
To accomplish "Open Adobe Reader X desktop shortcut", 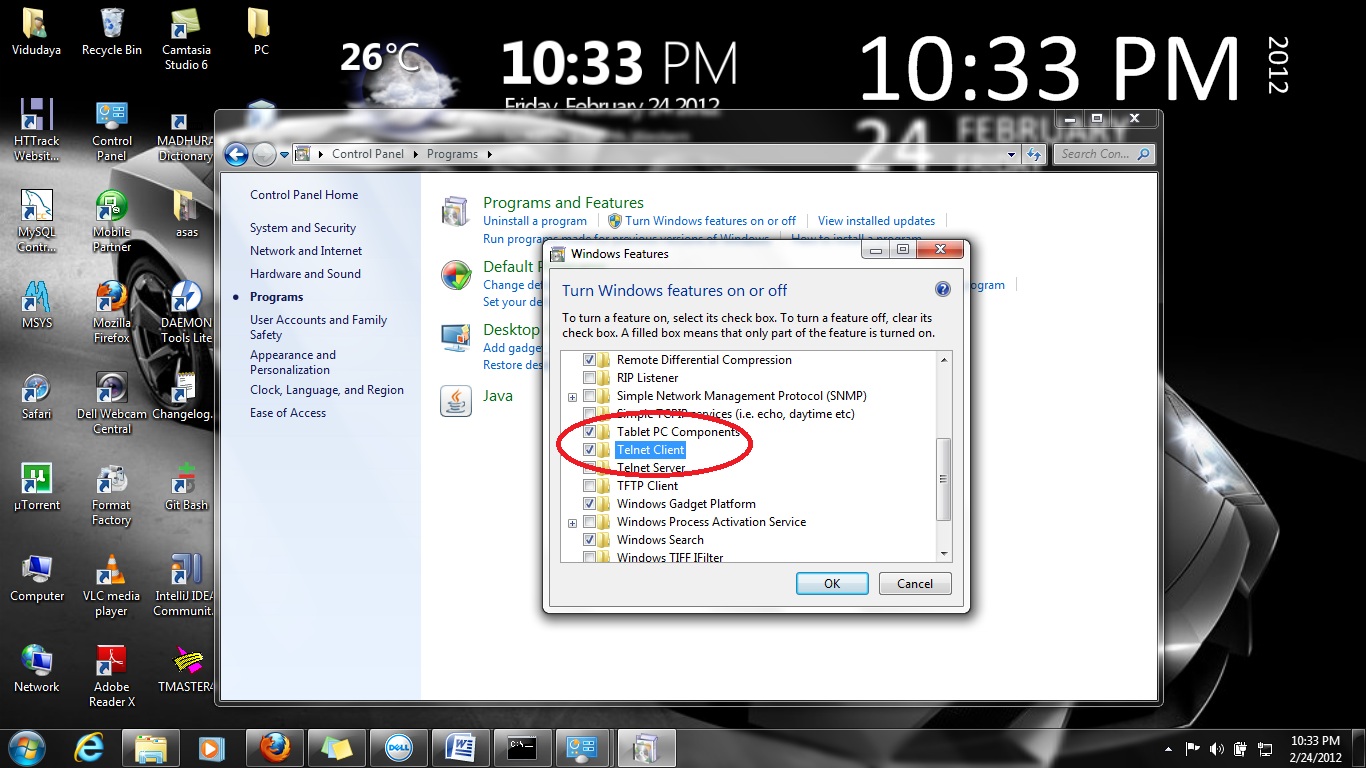I will point(112,676).
